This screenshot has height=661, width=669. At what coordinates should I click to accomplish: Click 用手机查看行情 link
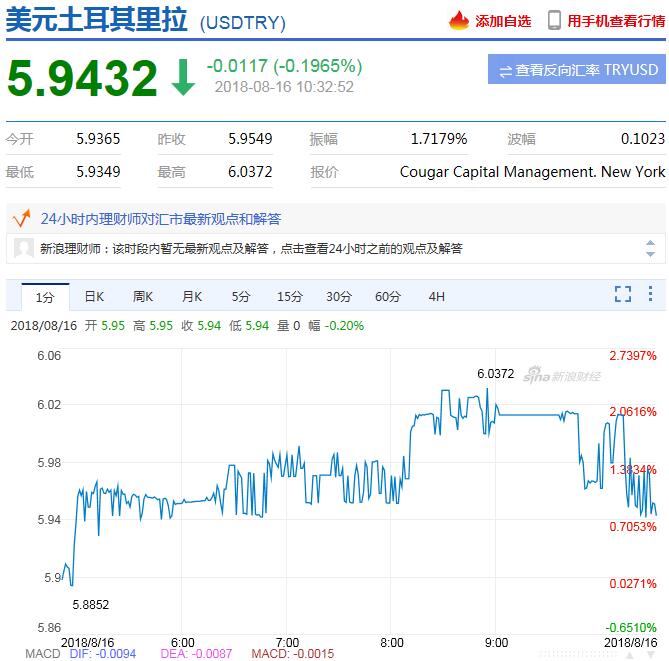(x=616, y=20)
